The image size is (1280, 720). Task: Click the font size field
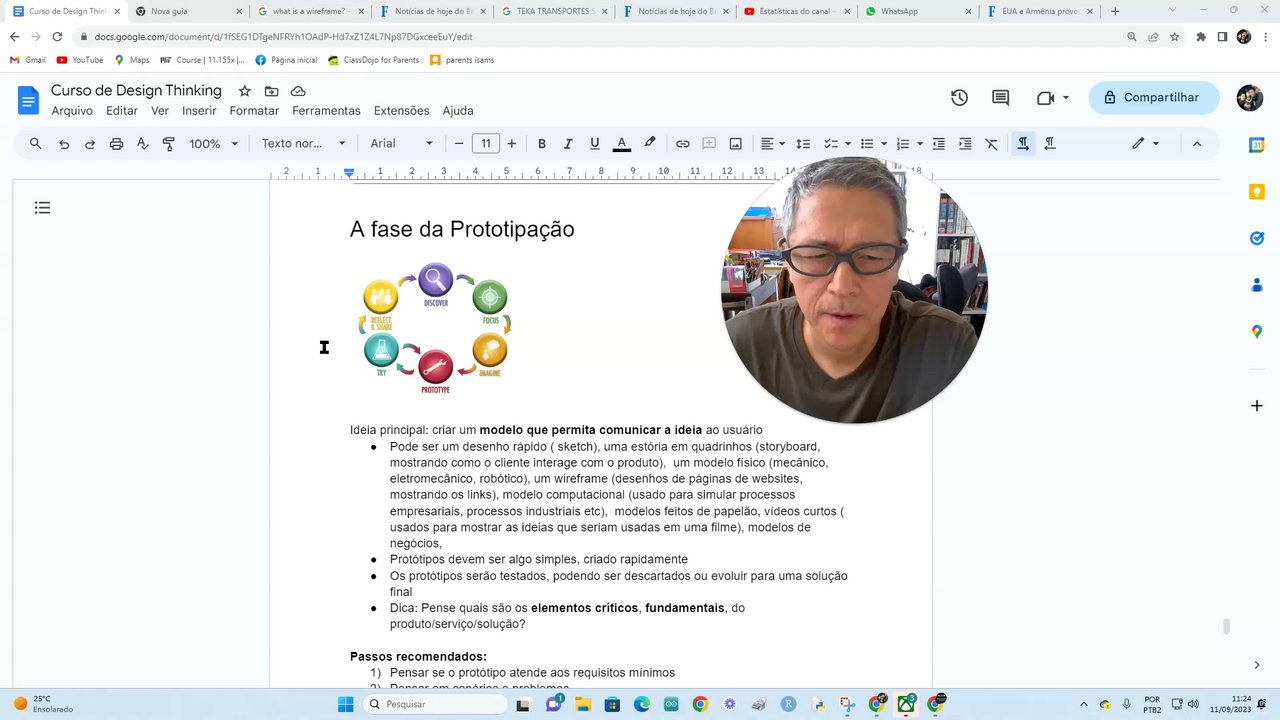[486, 144]
